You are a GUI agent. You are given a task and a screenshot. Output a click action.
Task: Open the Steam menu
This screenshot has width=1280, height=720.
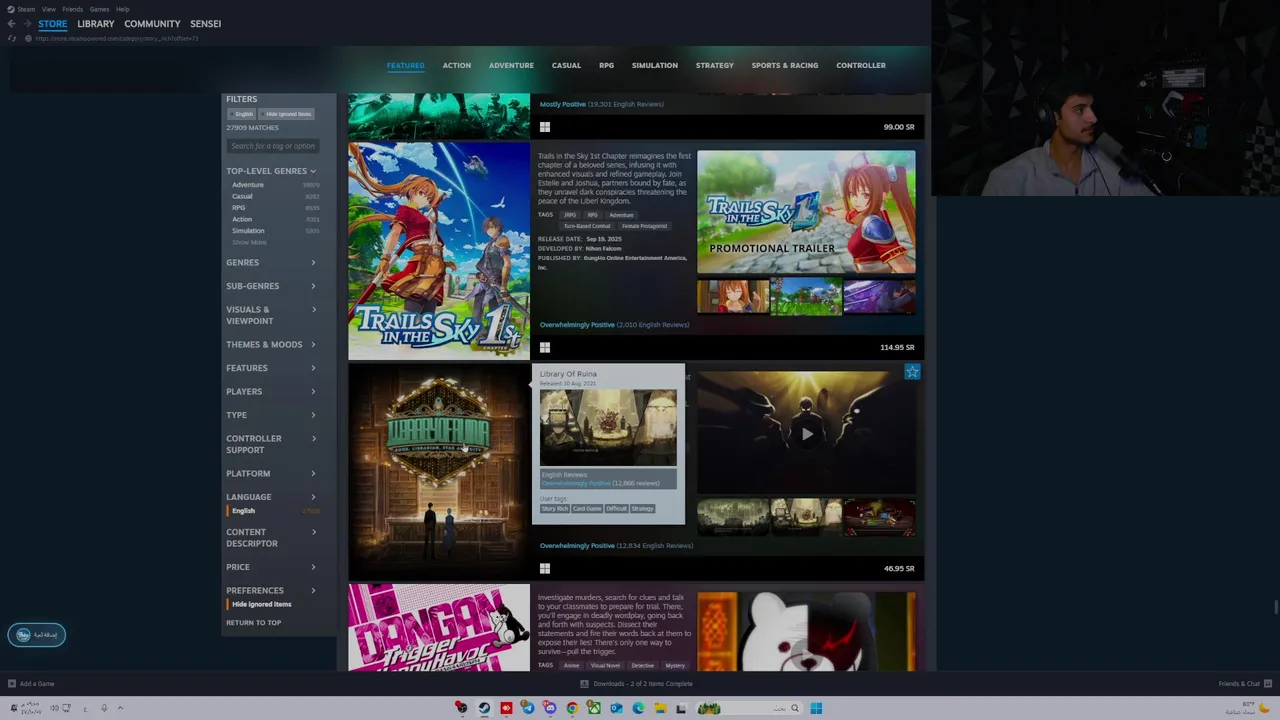click(26, 9)
